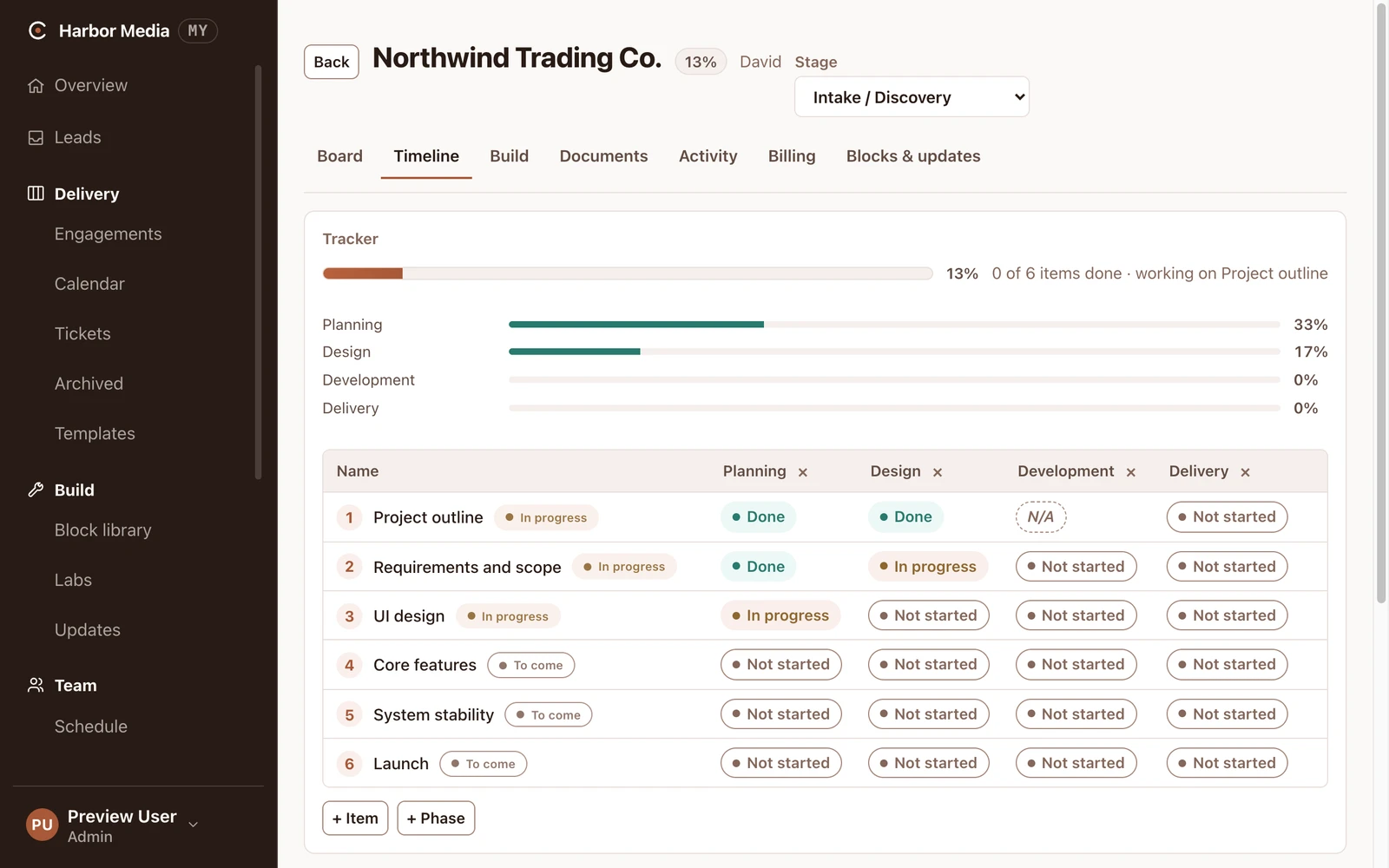This screenshot has width=1389, height=868.
Task: Add a new Item to tracker
Action: [x=355, y=818]
